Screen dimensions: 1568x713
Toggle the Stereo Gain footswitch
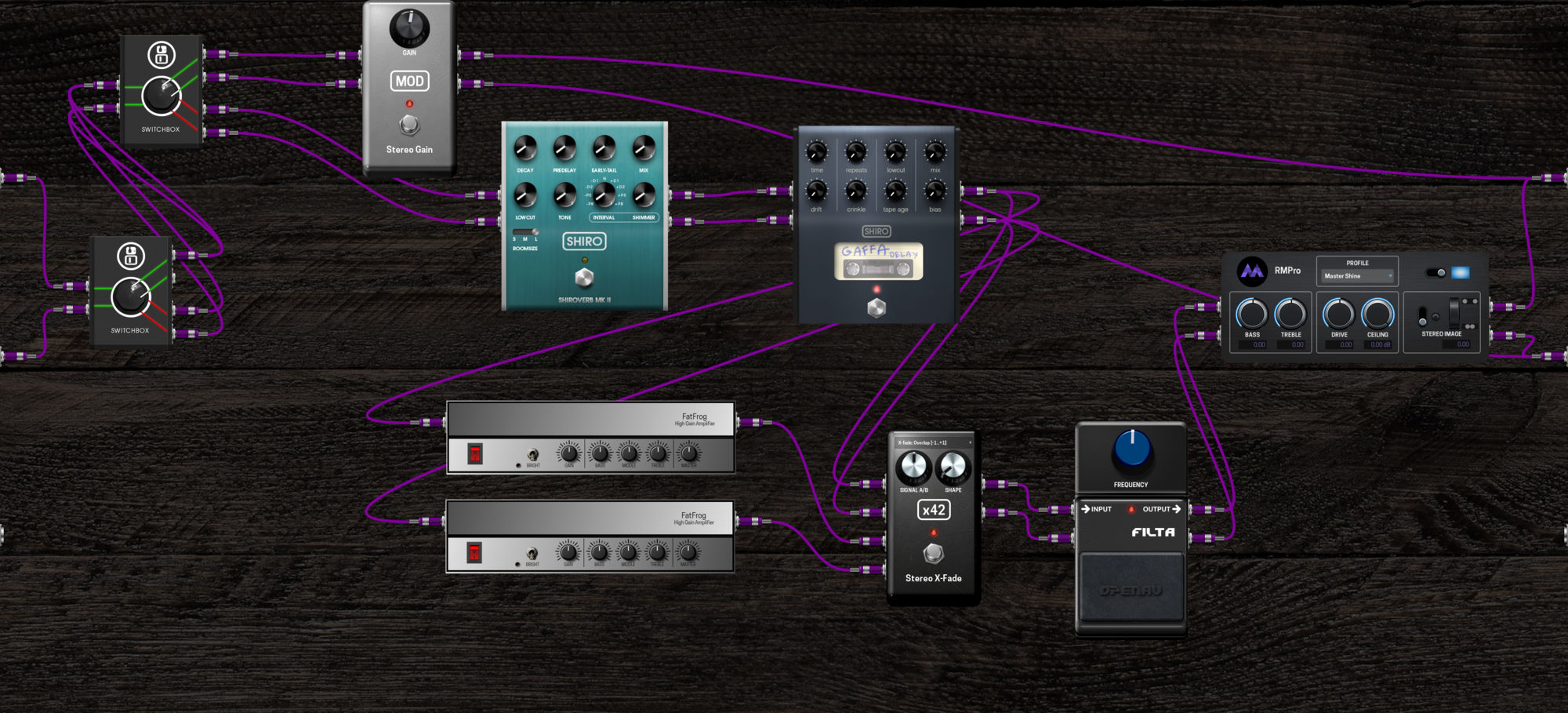click(x=409, y=125)
